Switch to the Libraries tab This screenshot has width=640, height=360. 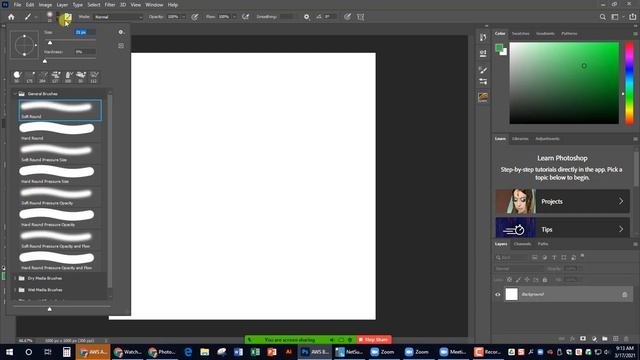[x=520, y=139]
